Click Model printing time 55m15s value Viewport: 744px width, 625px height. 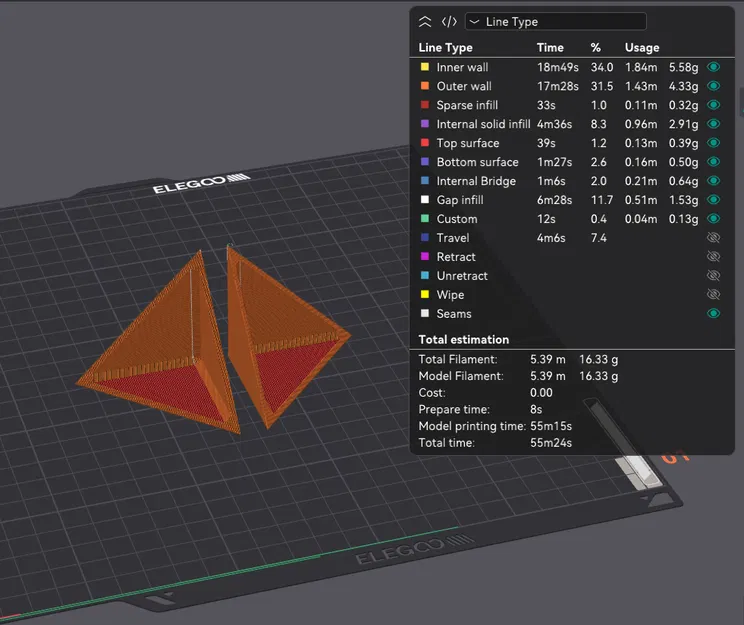tap(551, 426)
